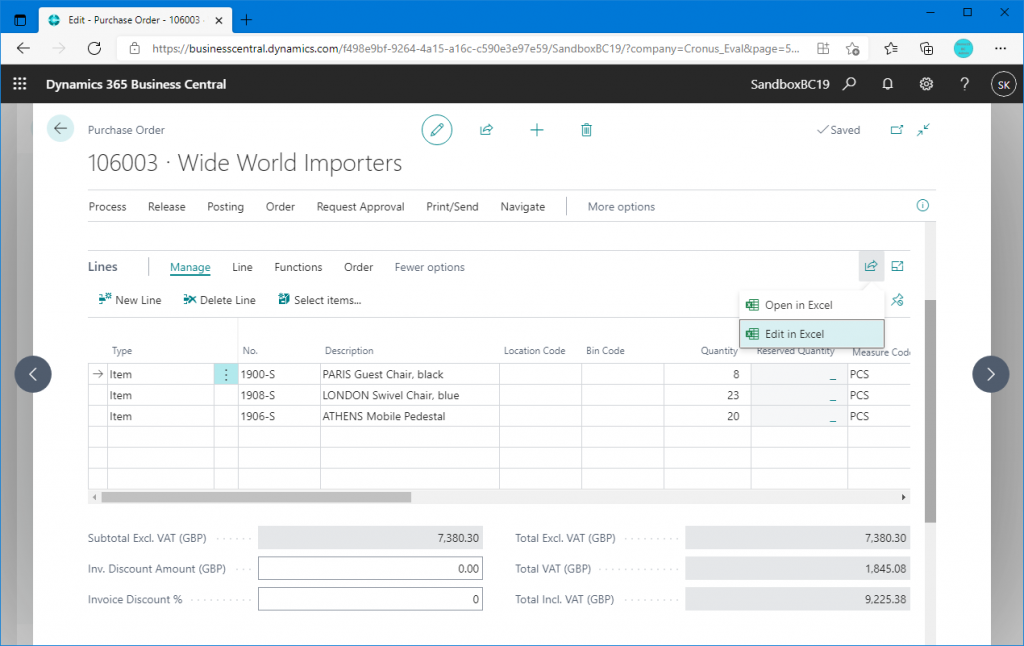This screenshot has width=1024, height=646.
Task: Go back using the Purchase Order back arrow
Action: (60, 129)
